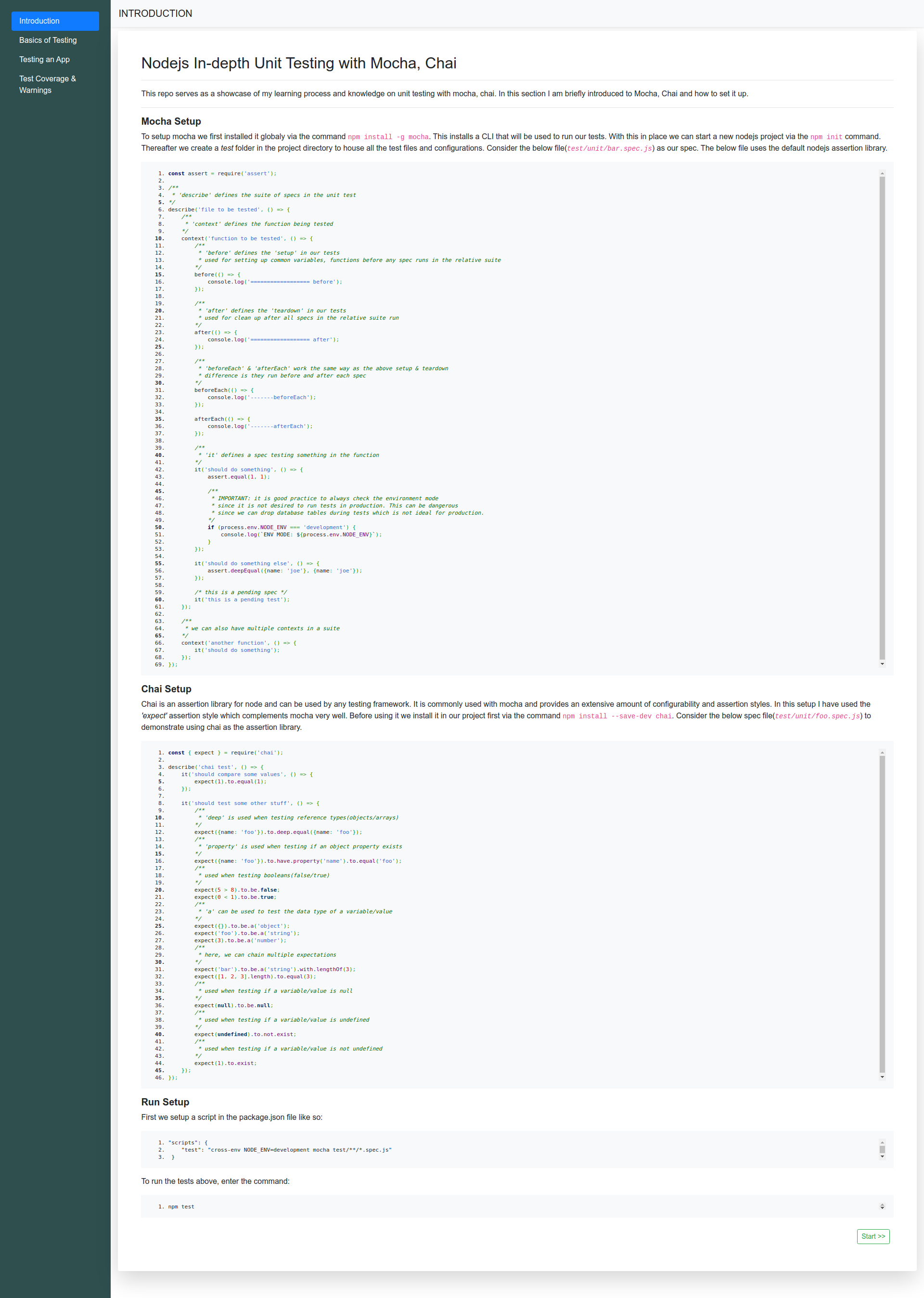
Task: Click the up arrow of the Chai code scrollbar
Action: click(x=882, y=753)
